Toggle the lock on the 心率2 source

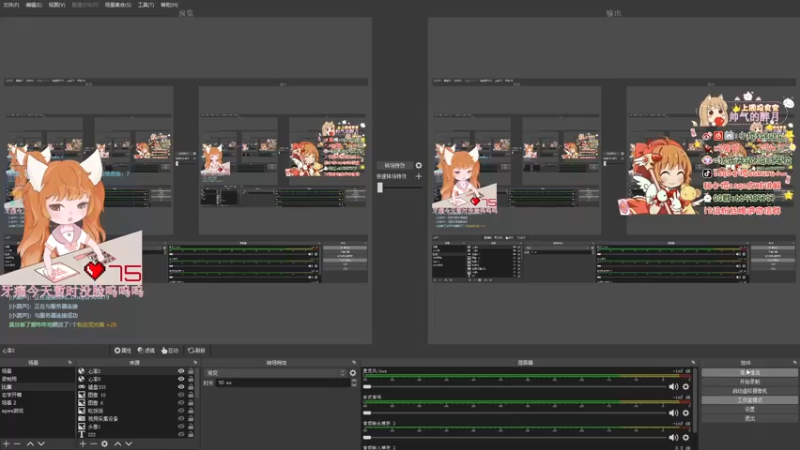[x=191, y=371]
